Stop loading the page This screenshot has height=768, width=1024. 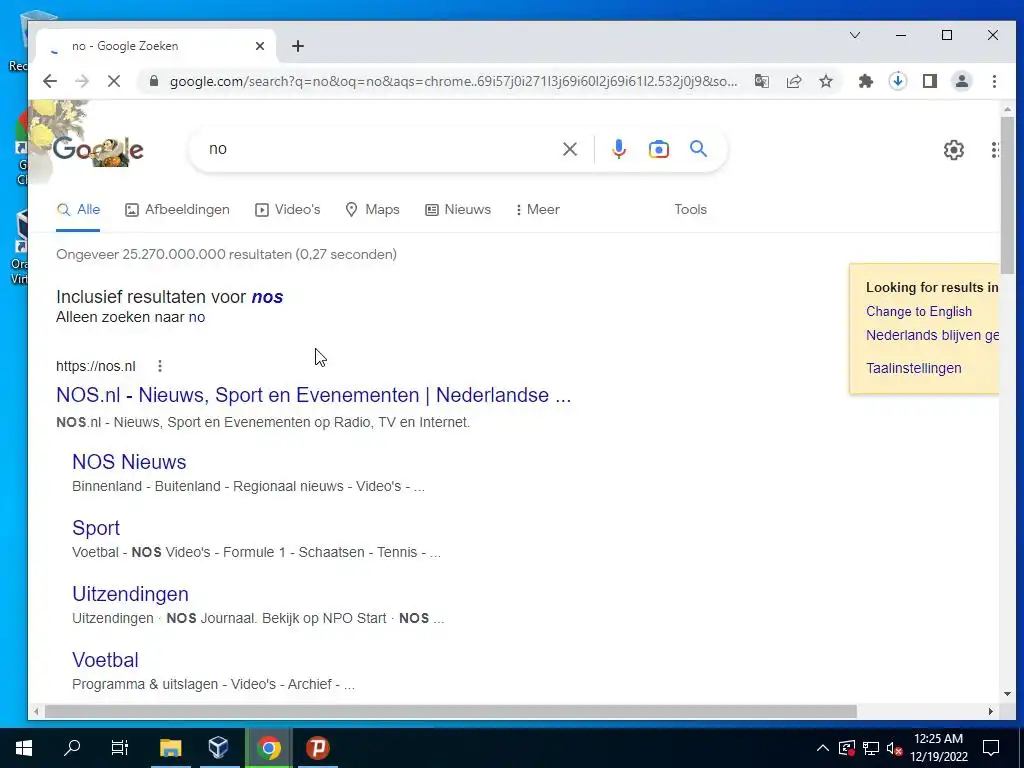(x=114, y=81)
